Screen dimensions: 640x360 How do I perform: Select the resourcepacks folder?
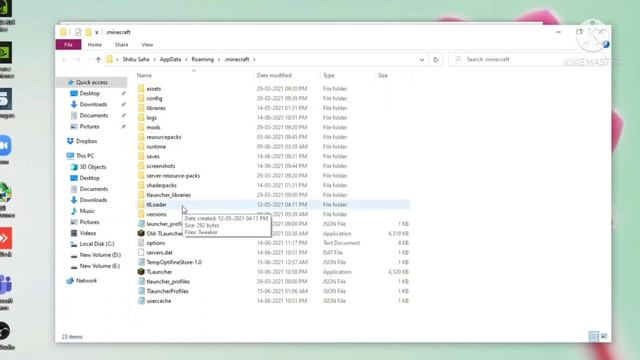pyautogui.click(x=164, y=137)
